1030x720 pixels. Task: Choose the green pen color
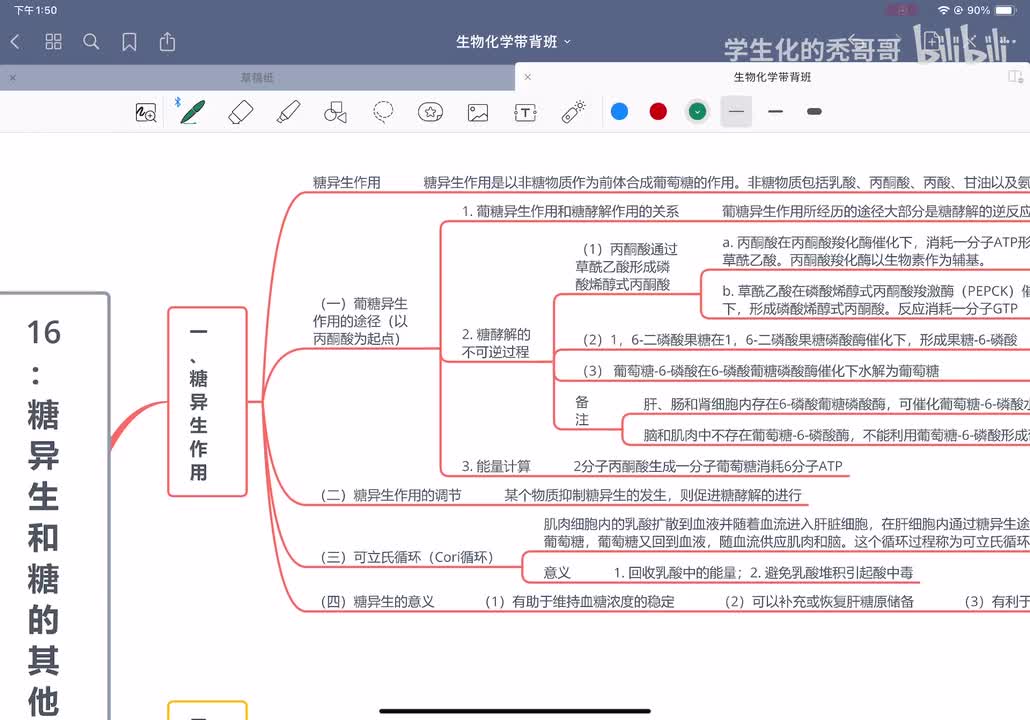698,112
